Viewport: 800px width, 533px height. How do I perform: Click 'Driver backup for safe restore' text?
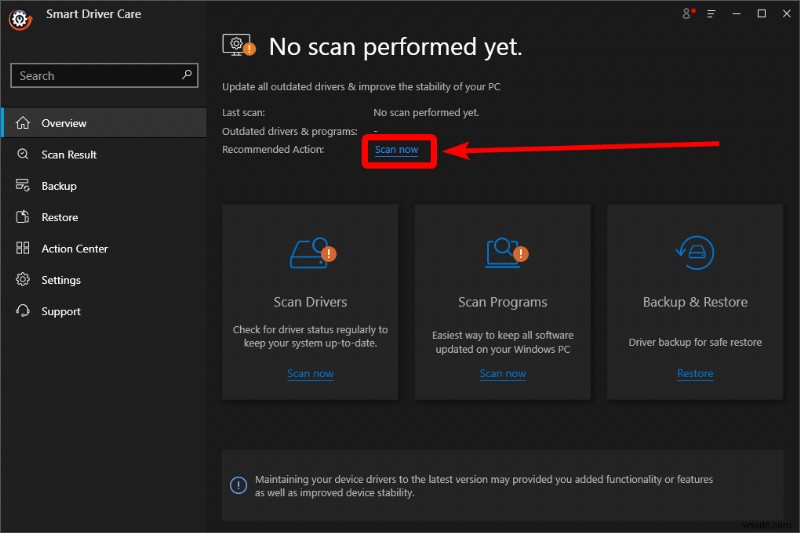695,342
